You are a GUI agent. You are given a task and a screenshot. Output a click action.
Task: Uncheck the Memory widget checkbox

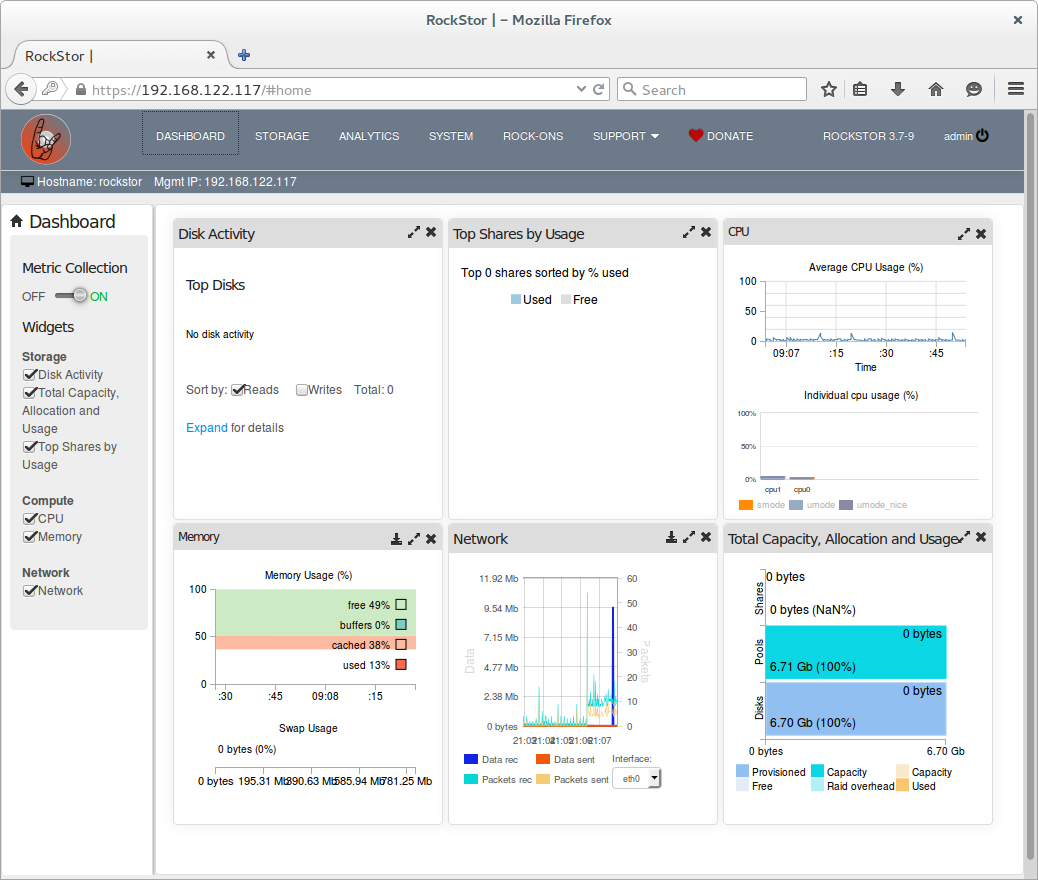(x=30, y=536)
